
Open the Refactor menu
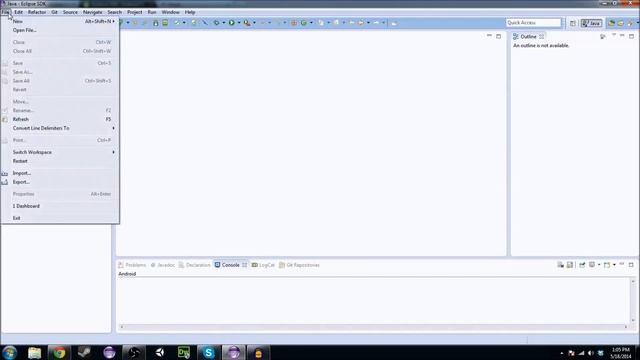pos(37,12)
